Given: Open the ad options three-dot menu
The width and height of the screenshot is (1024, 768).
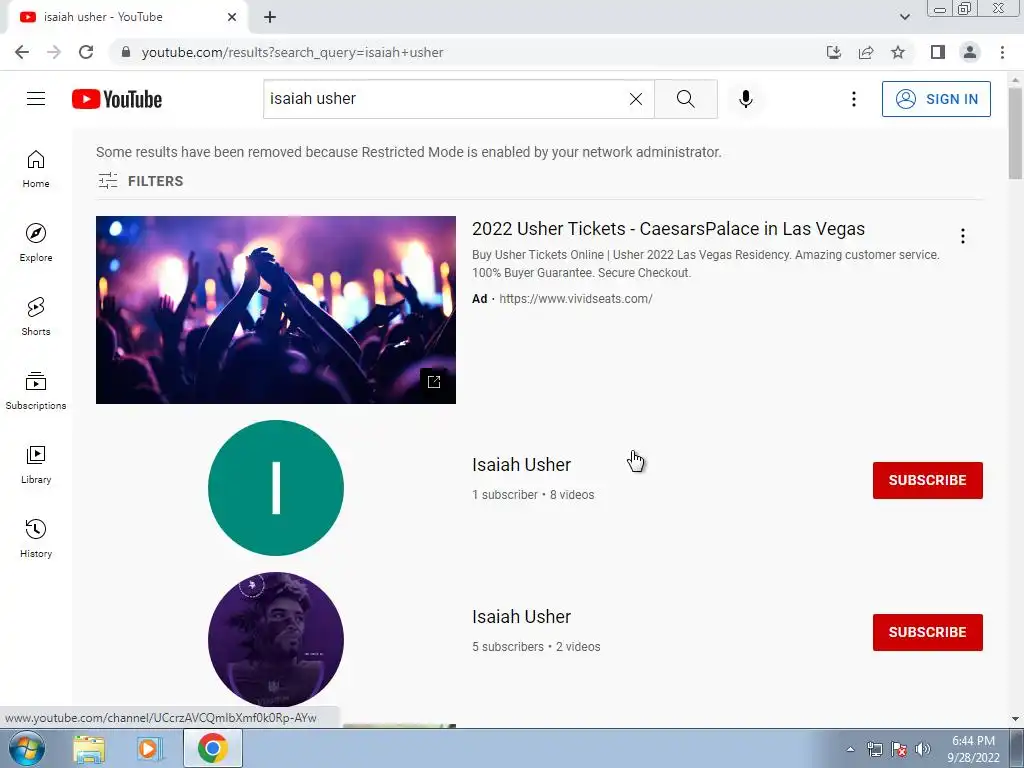Looking at the screenshot, I should coord(963,236).
